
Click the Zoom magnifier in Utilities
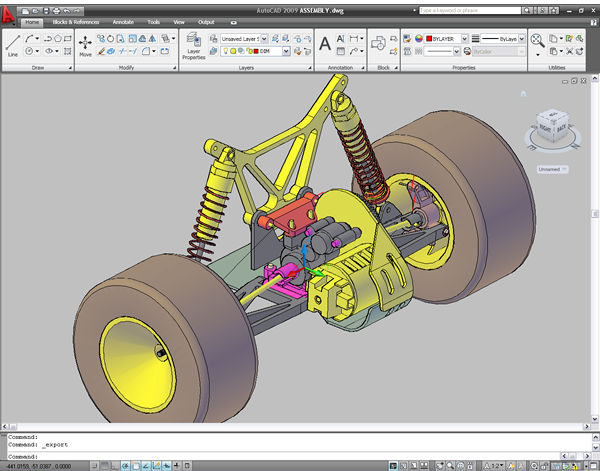click(x=537, y=41)
